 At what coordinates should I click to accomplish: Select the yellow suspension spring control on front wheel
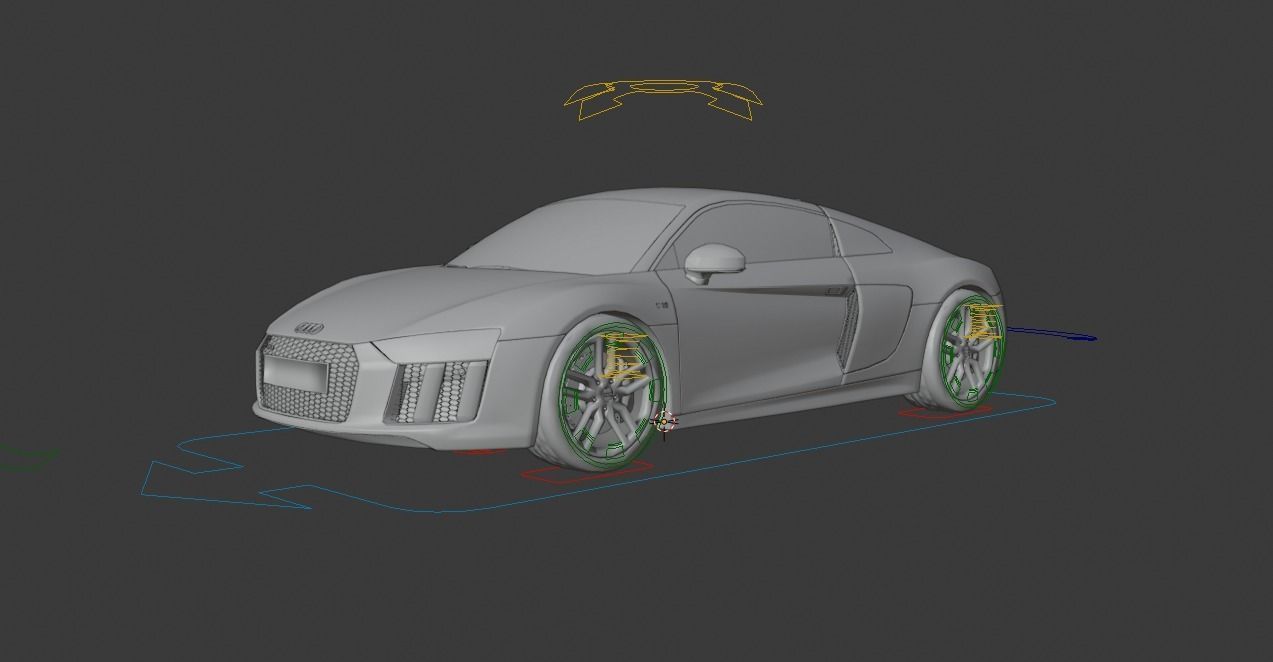[625, 356]
